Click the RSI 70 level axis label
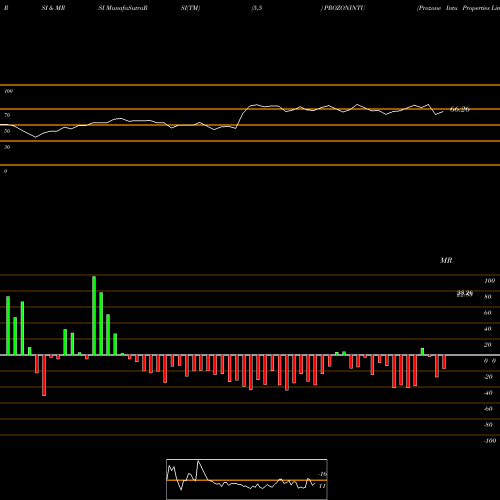Screen dimensions: 500x500 tap(7, 115)
